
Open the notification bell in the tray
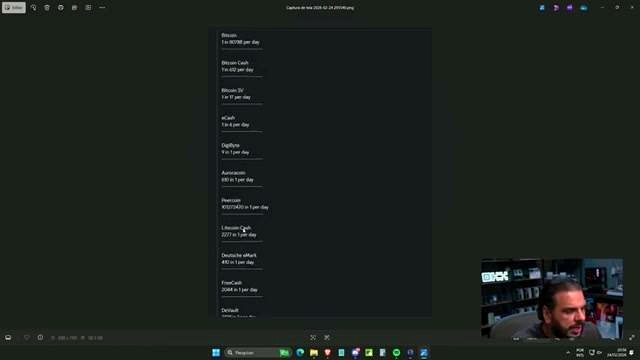pos(632,352)
